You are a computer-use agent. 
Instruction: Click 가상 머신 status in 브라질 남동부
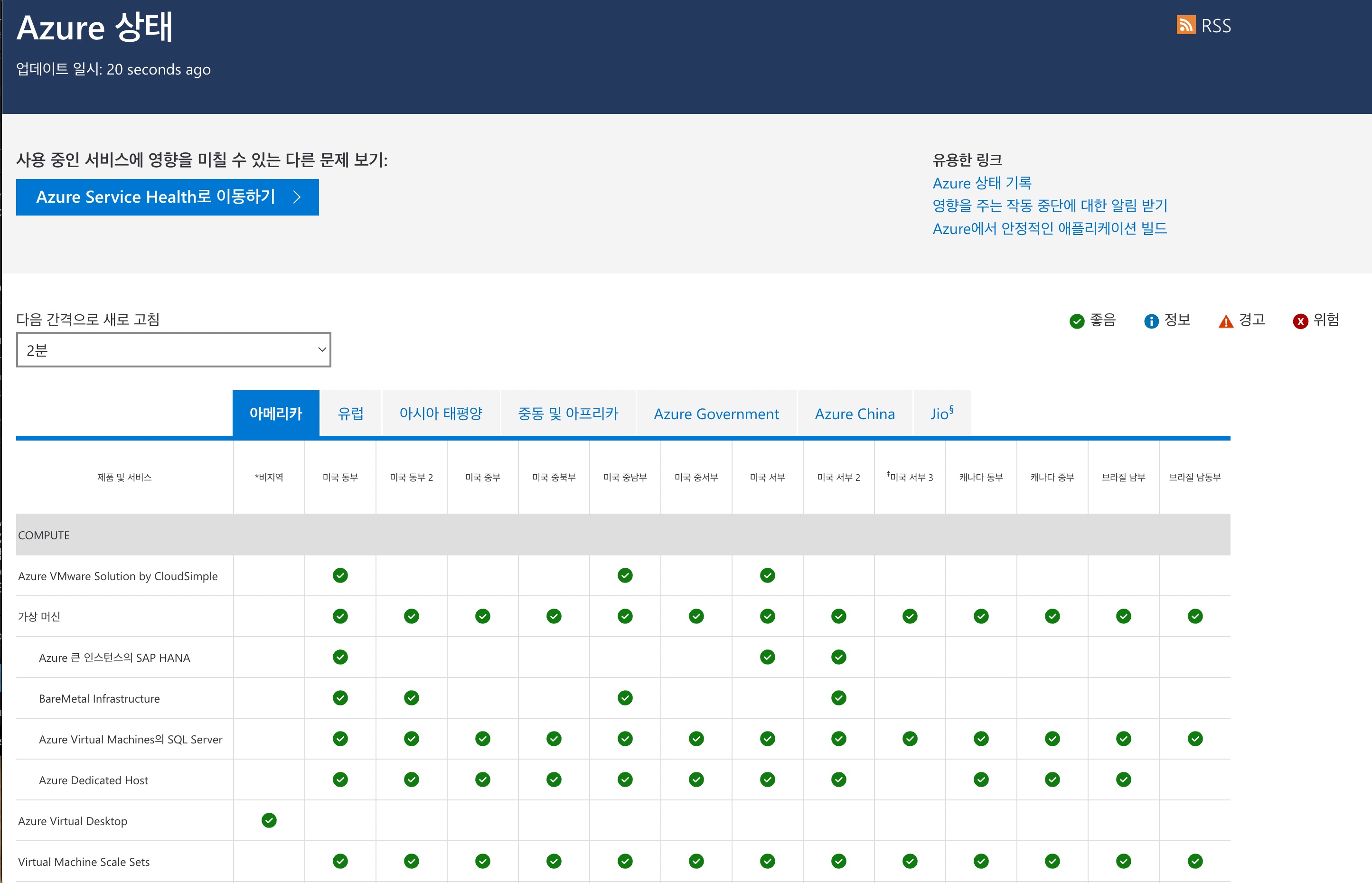coord(1195,616)
